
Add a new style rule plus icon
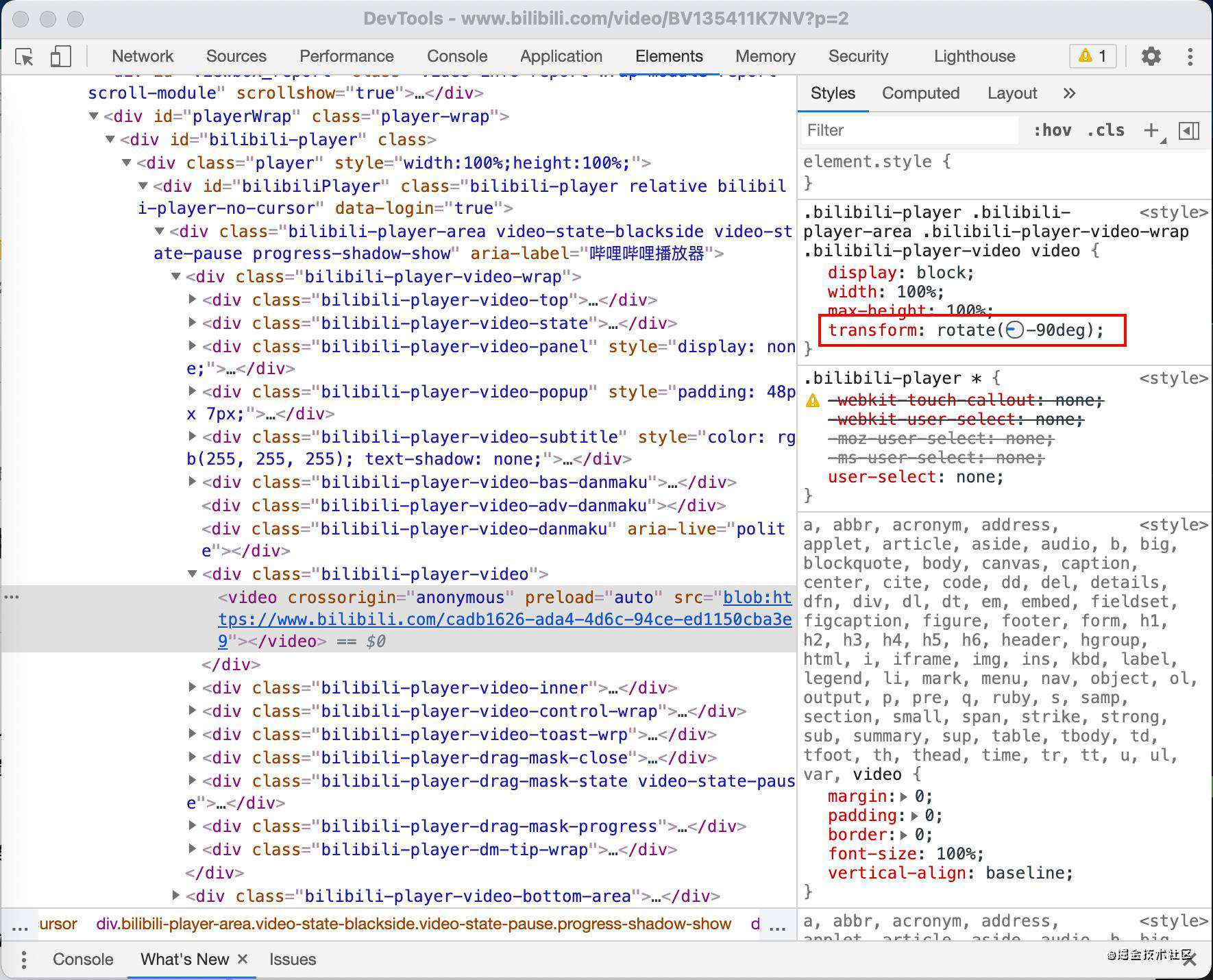[1152, 130]
